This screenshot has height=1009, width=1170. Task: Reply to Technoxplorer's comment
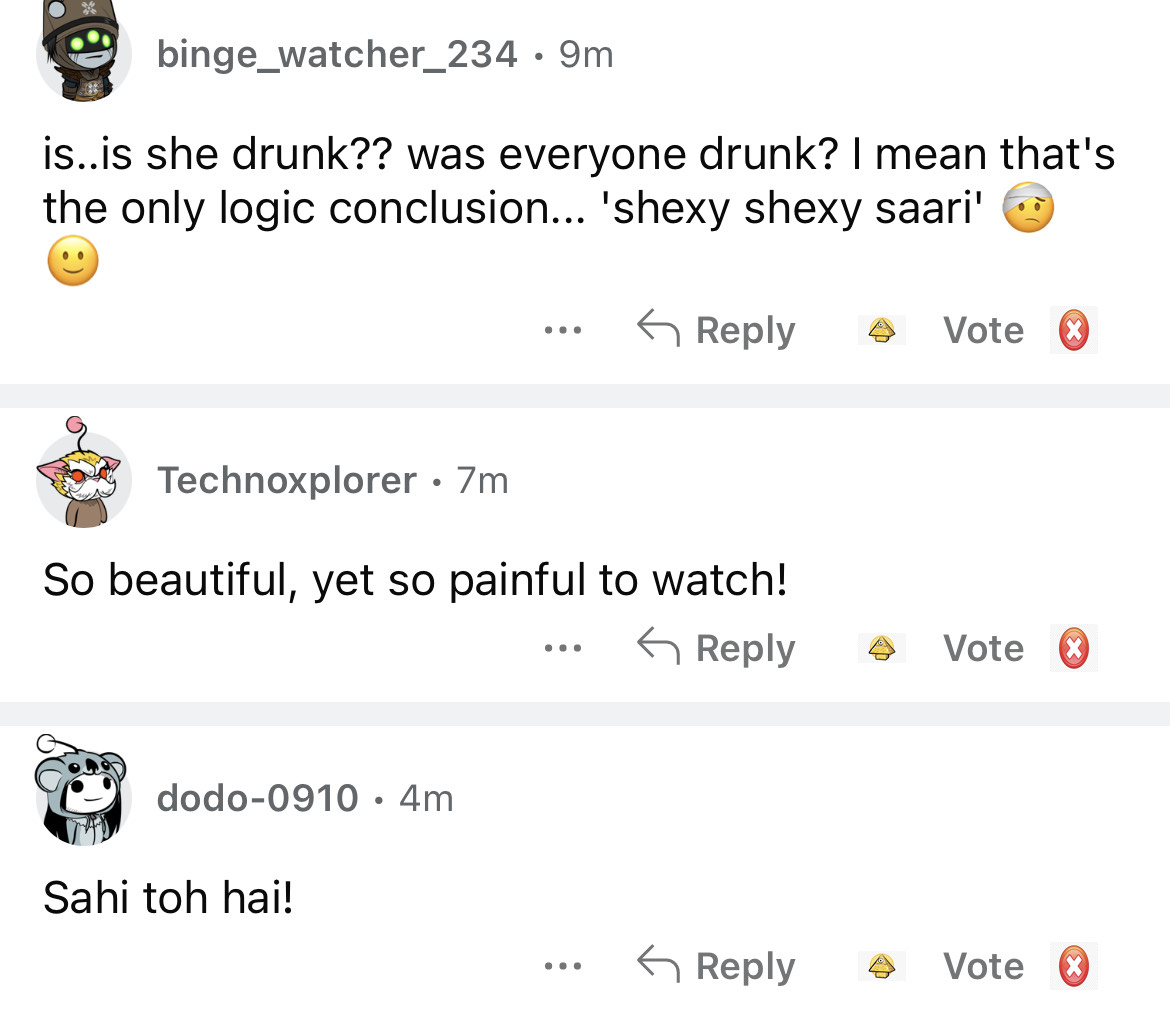point(717,648)
